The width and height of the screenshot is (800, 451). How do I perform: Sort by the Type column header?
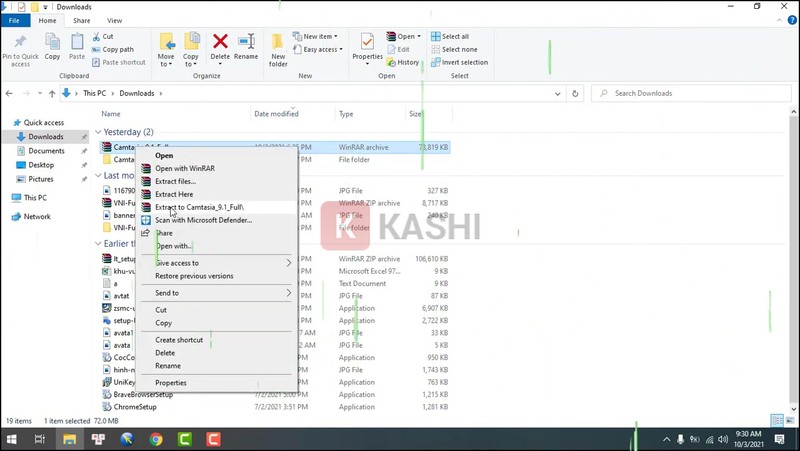[345, 114]
